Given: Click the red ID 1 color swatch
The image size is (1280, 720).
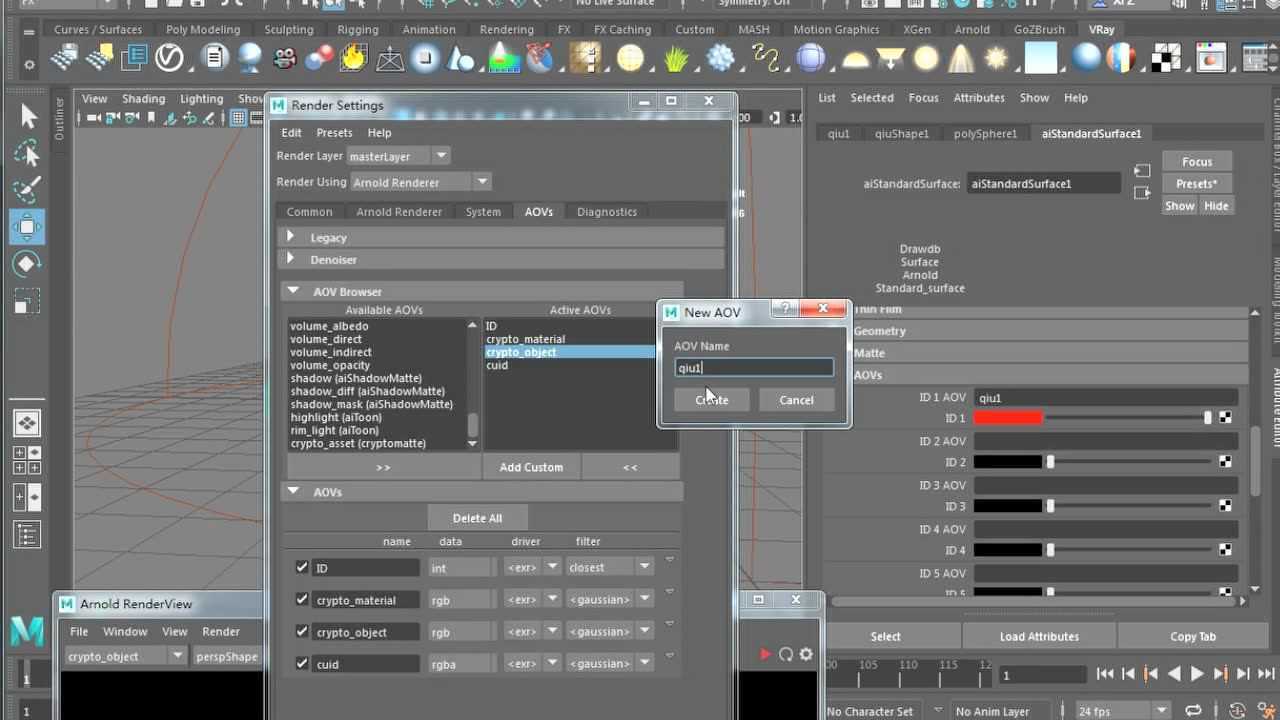Looking at the screenshot, I should pos(1008,418).
